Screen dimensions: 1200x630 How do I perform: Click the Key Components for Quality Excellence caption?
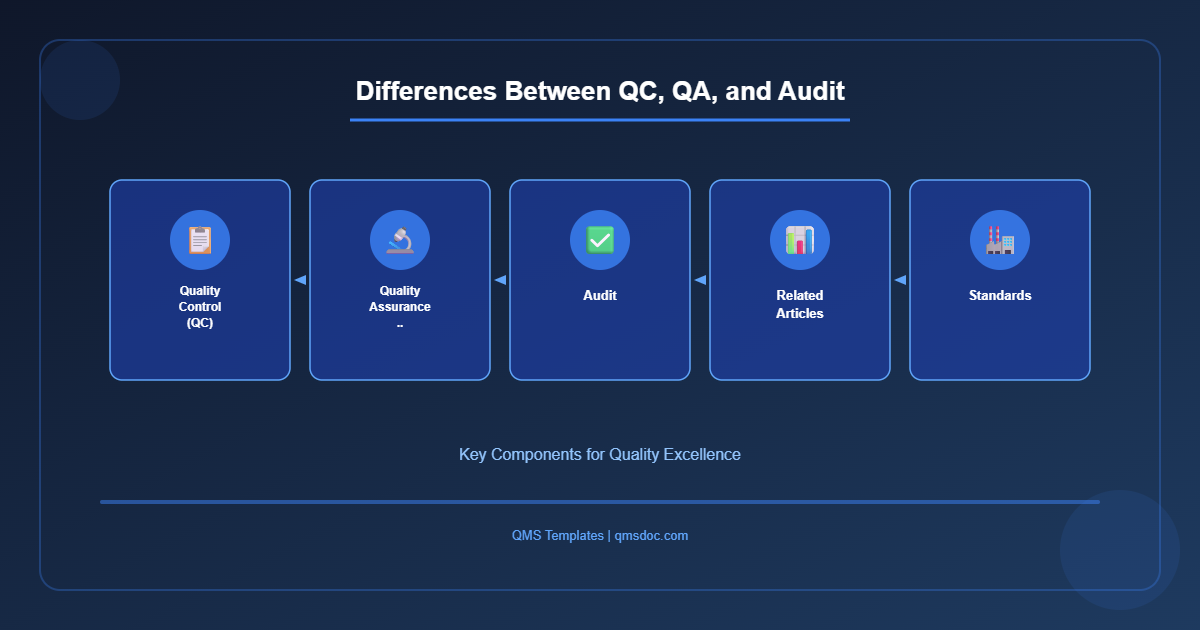coord(599,454)
